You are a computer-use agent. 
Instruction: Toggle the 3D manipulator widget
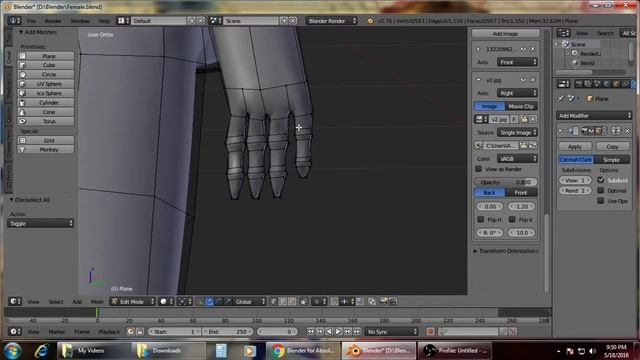200,302
